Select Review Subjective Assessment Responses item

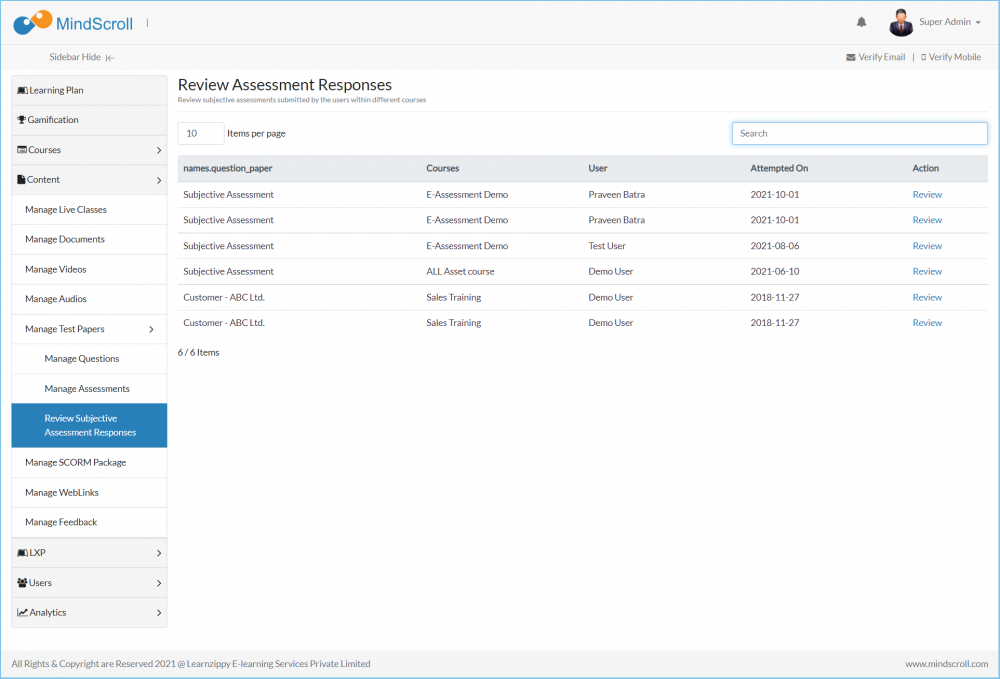(x=89, y=425)
